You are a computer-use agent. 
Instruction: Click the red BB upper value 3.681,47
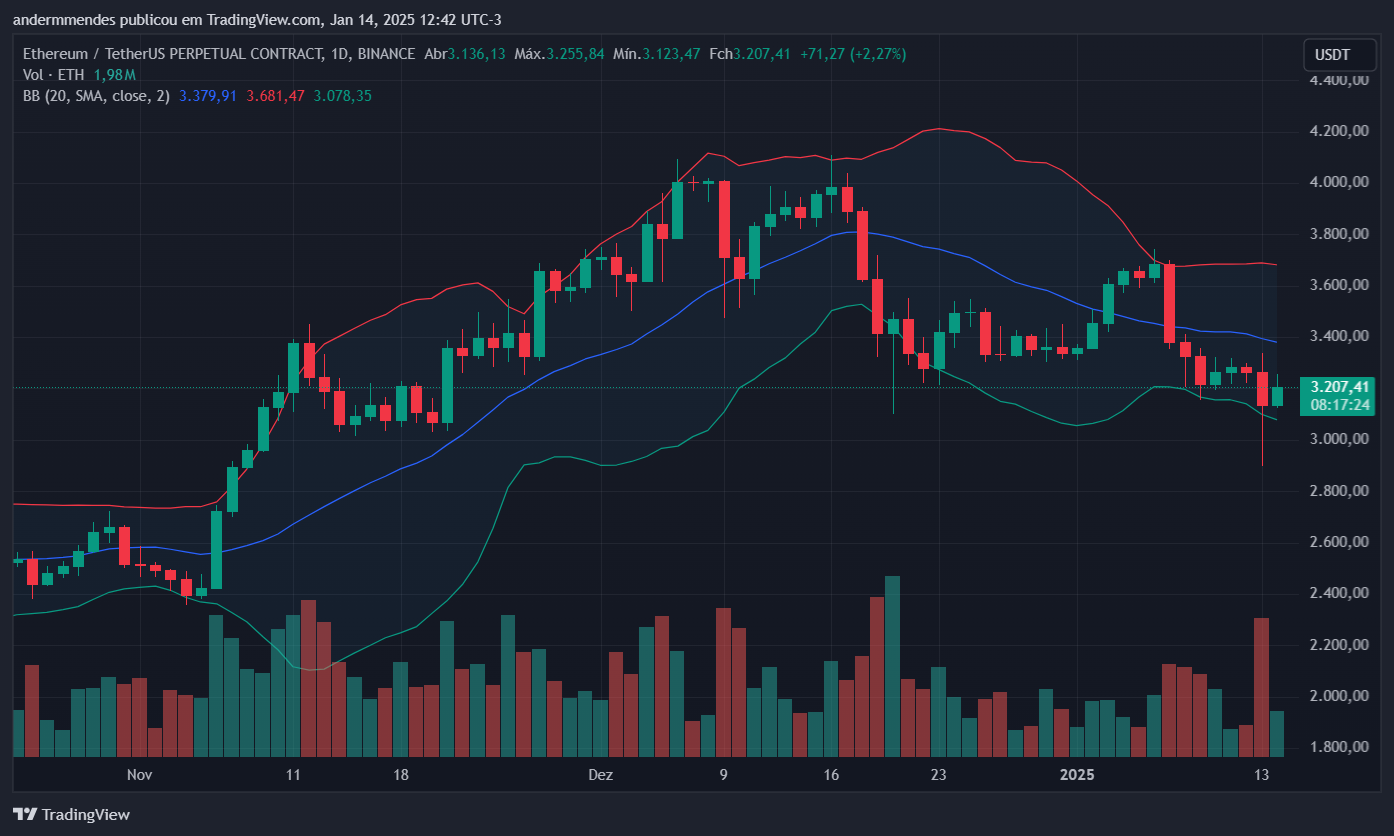276,96
